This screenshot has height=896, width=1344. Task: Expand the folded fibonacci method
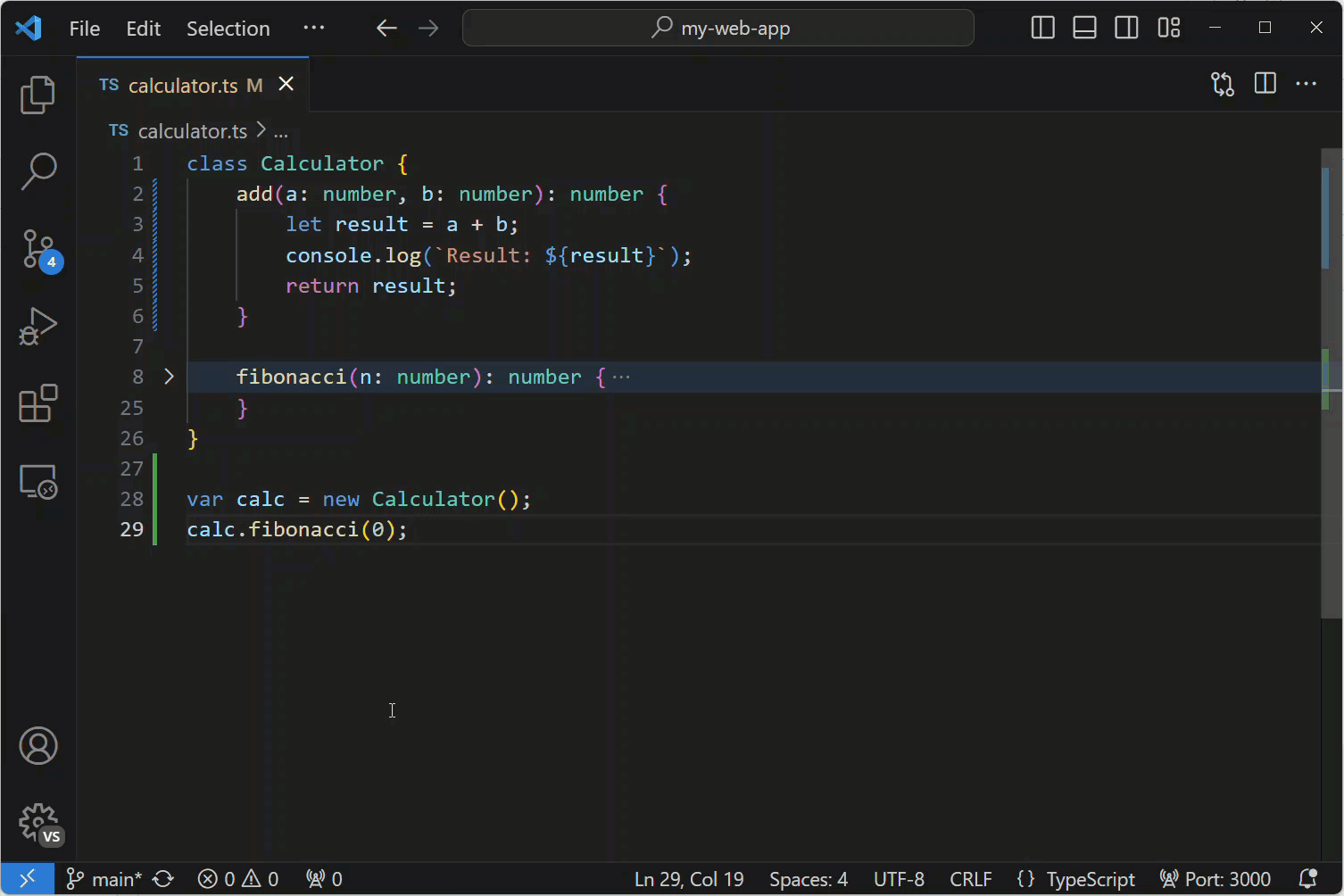(169, 377)
